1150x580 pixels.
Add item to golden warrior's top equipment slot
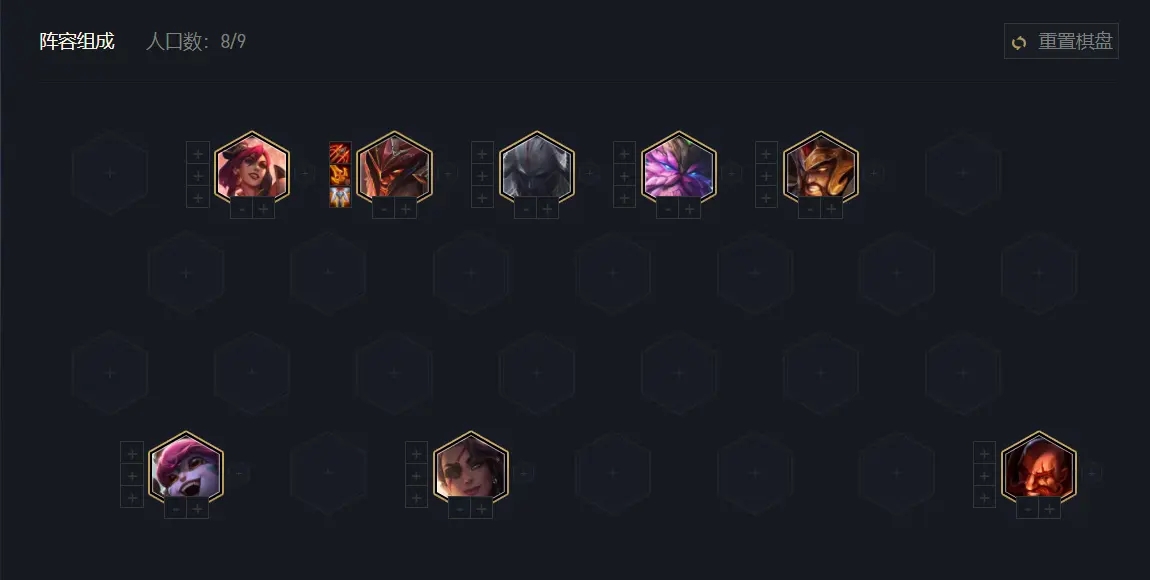tap(766, 153)
